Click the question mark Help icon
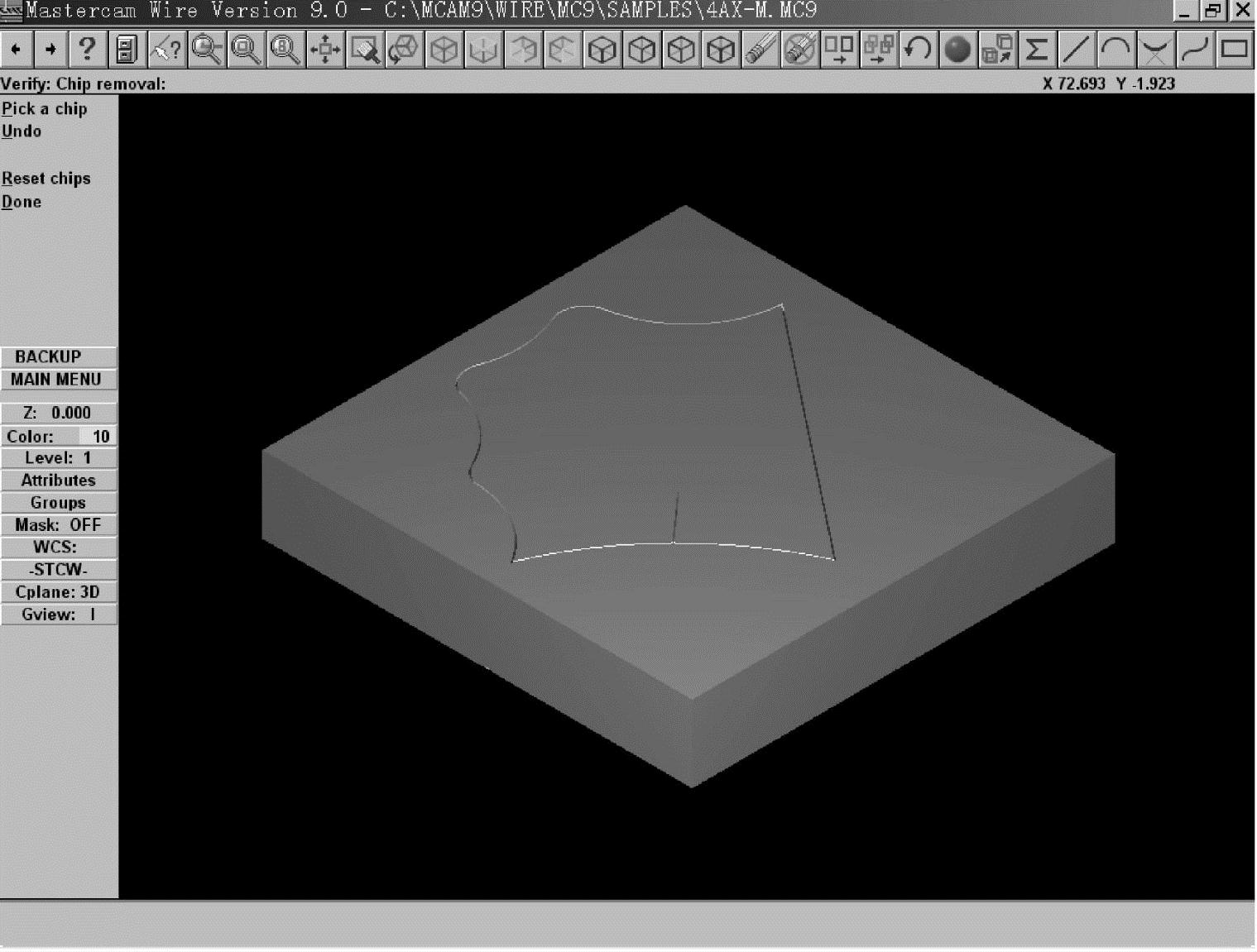Image resolution: width=1257 pixels, height=952 pixels. tap(87, 50)
